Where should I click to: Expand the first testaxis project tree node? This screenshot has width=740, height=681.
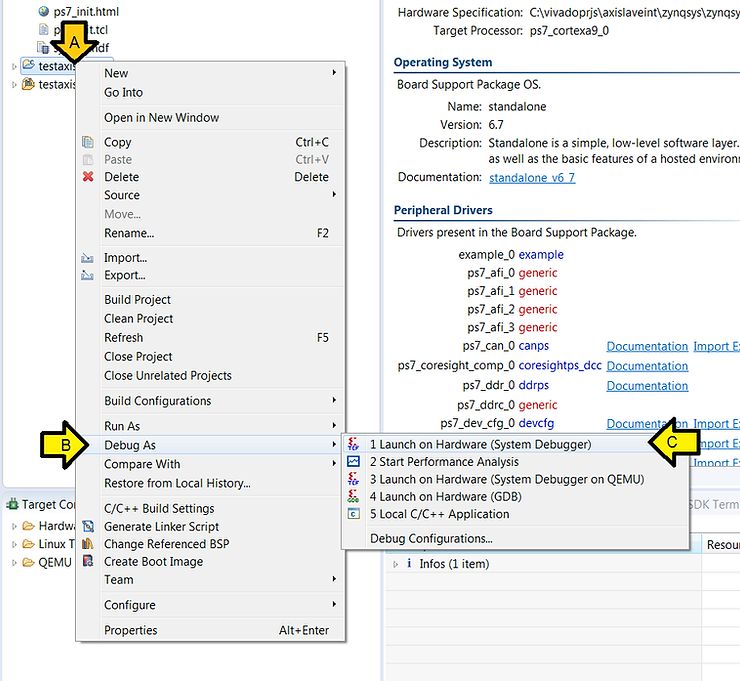[x=14, y=67]
